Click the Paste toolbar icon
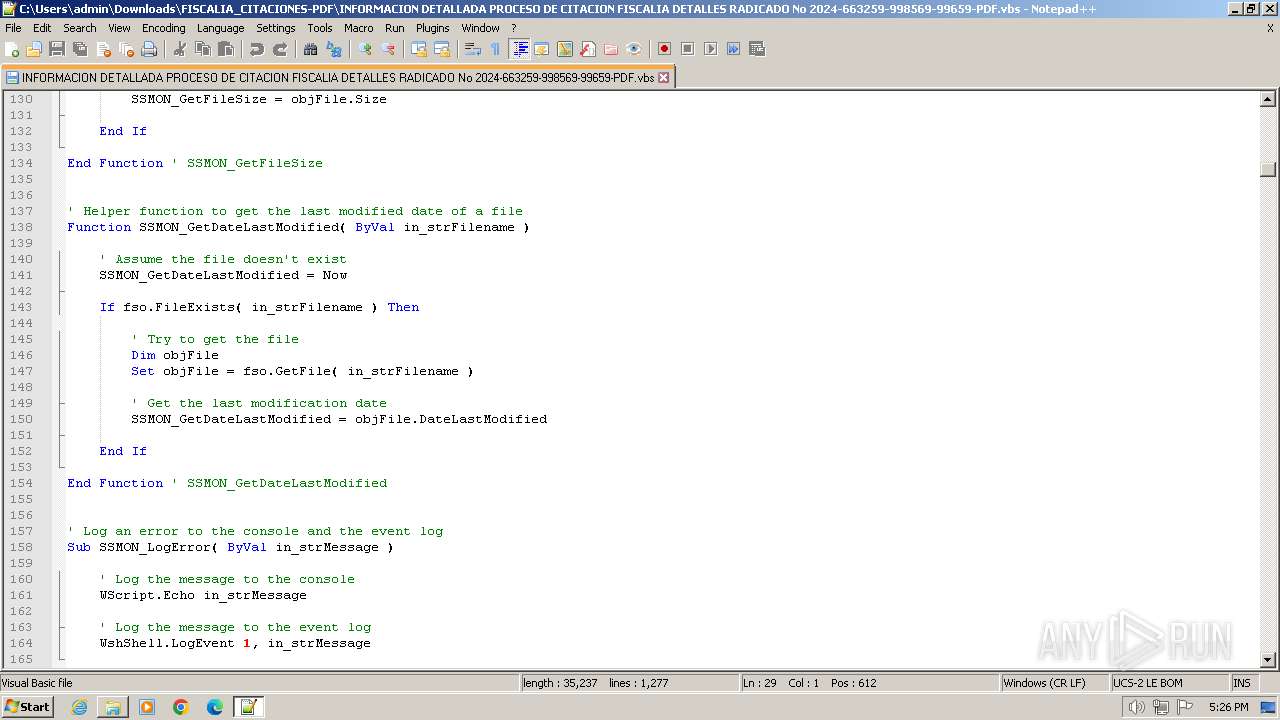Image resolution: width=1280 pixels, height=720 pixels. [226, 49]
